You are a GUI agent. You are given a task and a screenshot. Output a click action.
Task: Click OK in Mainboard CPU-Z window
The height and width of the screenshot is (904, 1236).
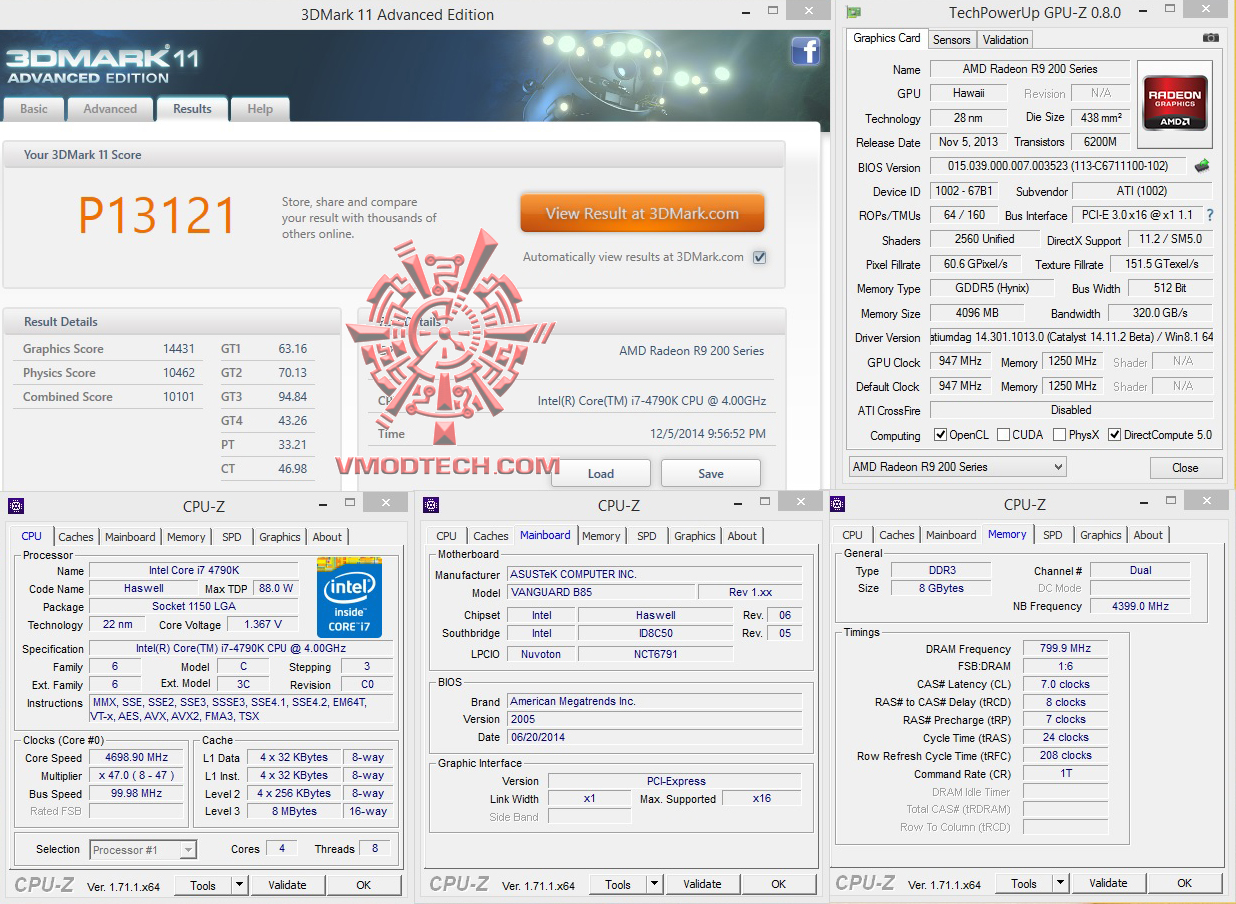[779, 884]
